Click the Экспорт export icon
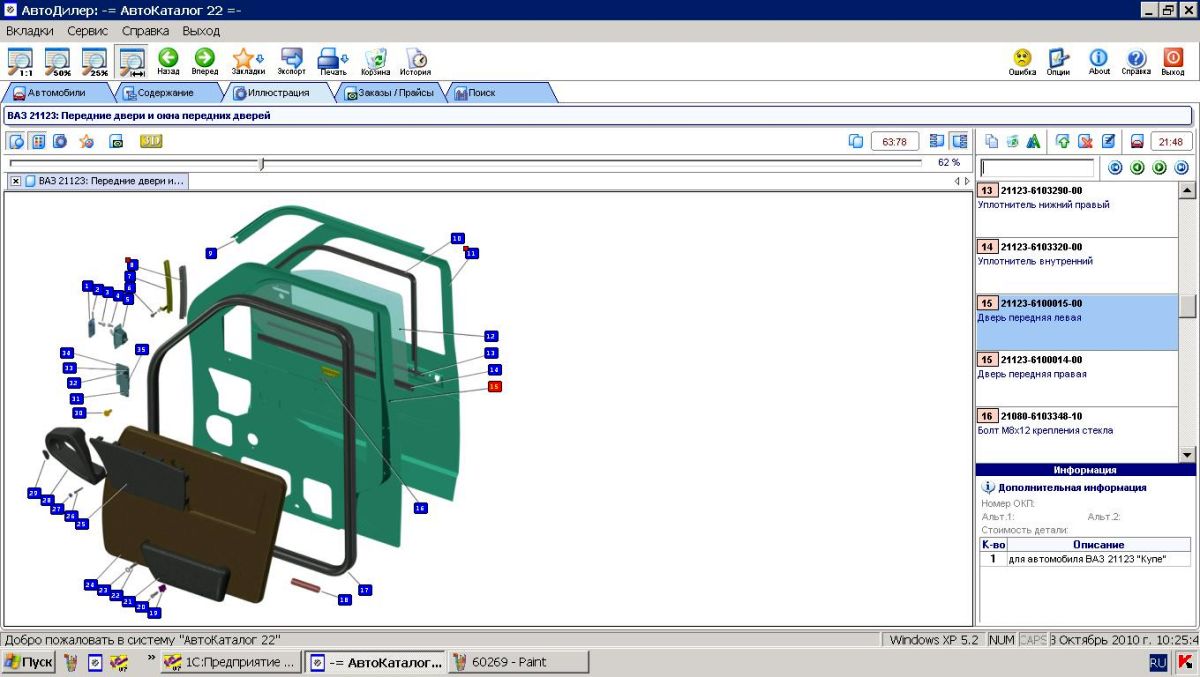This screenshot has height=677, width=1200. [x=292, y=62]
